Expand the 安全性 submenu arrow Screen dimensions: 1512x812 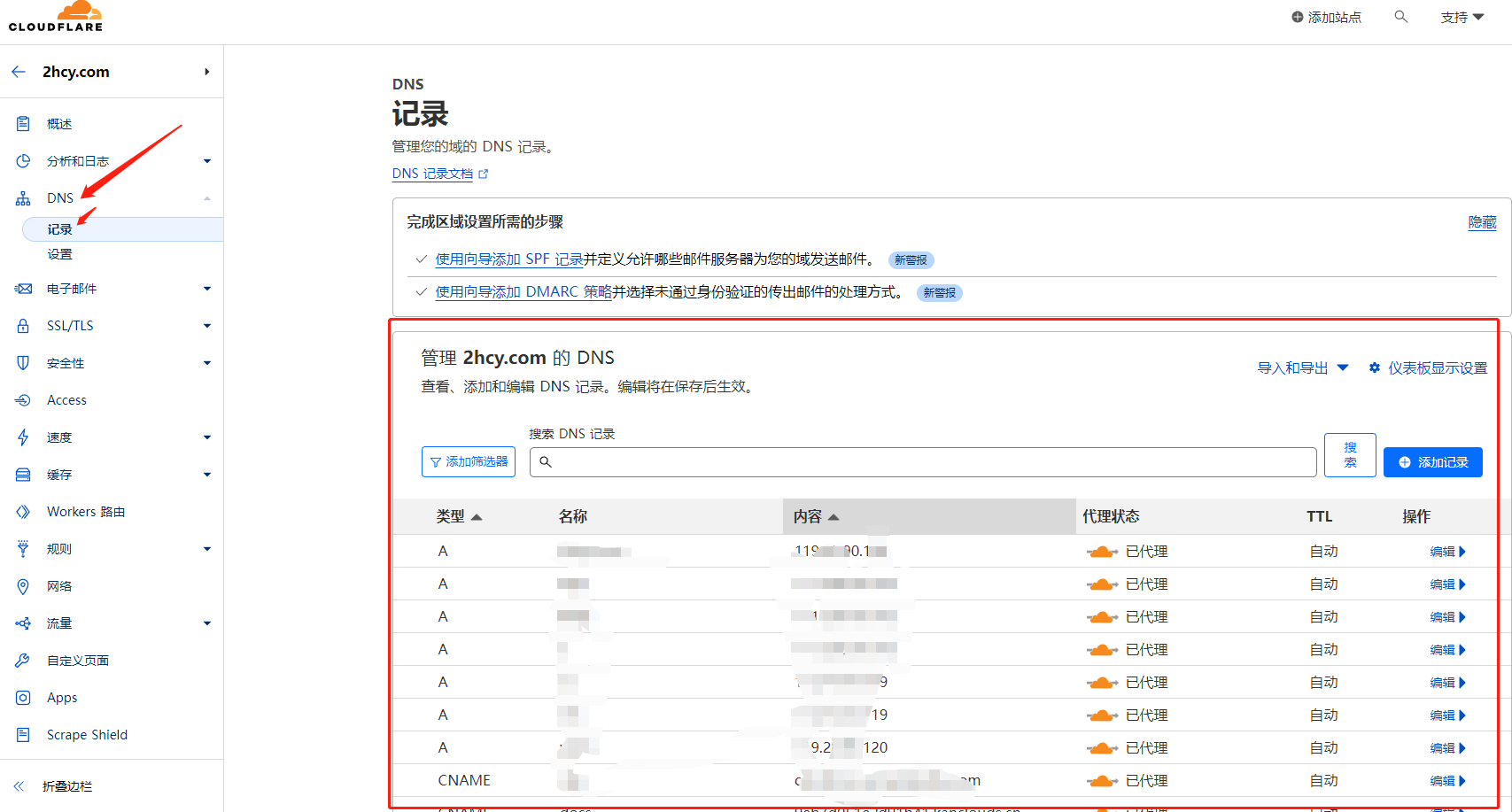click(x=207, y=363)
